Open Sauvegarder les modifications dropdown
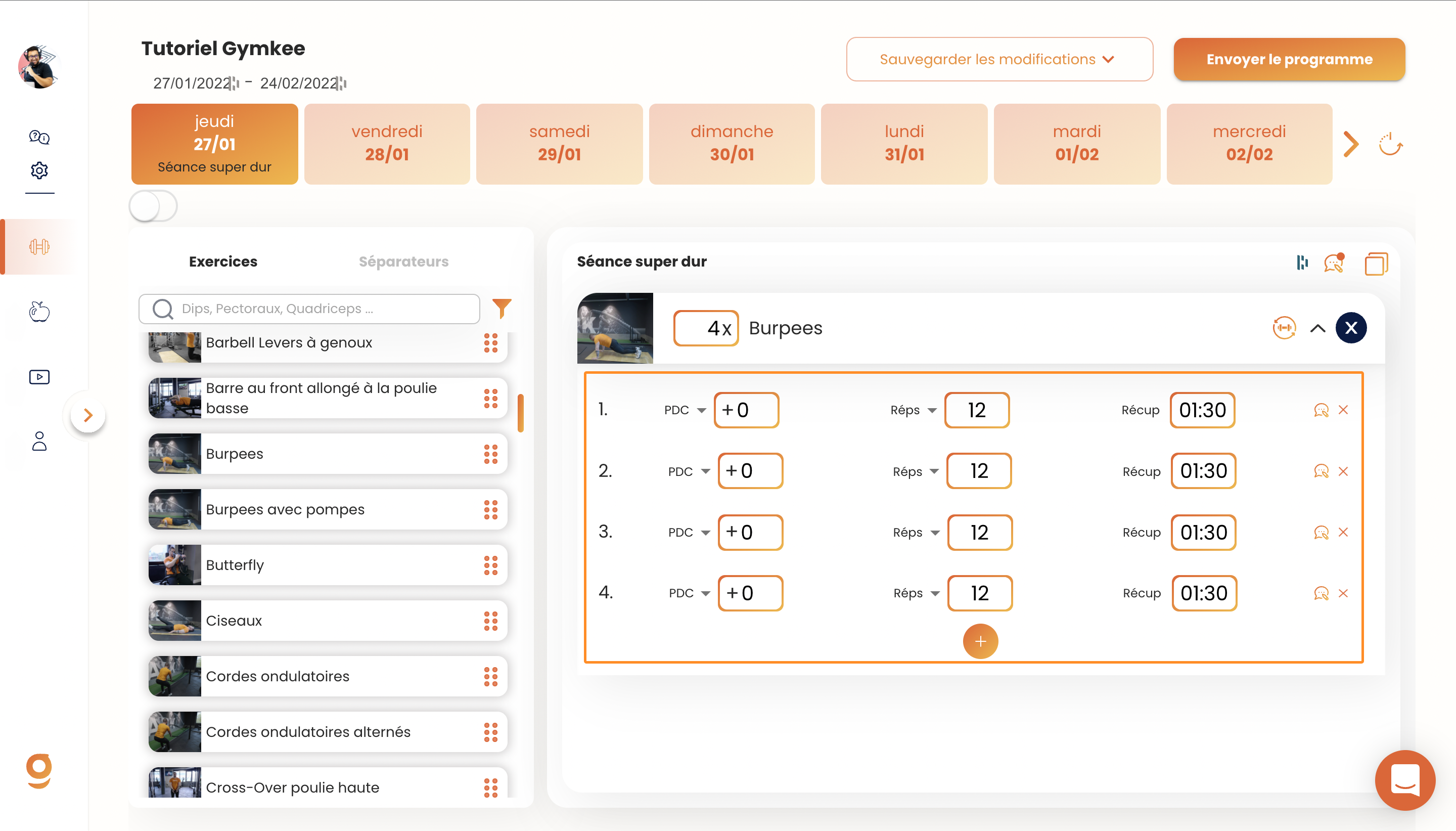1456x831 pixels. tap(999, 59)
